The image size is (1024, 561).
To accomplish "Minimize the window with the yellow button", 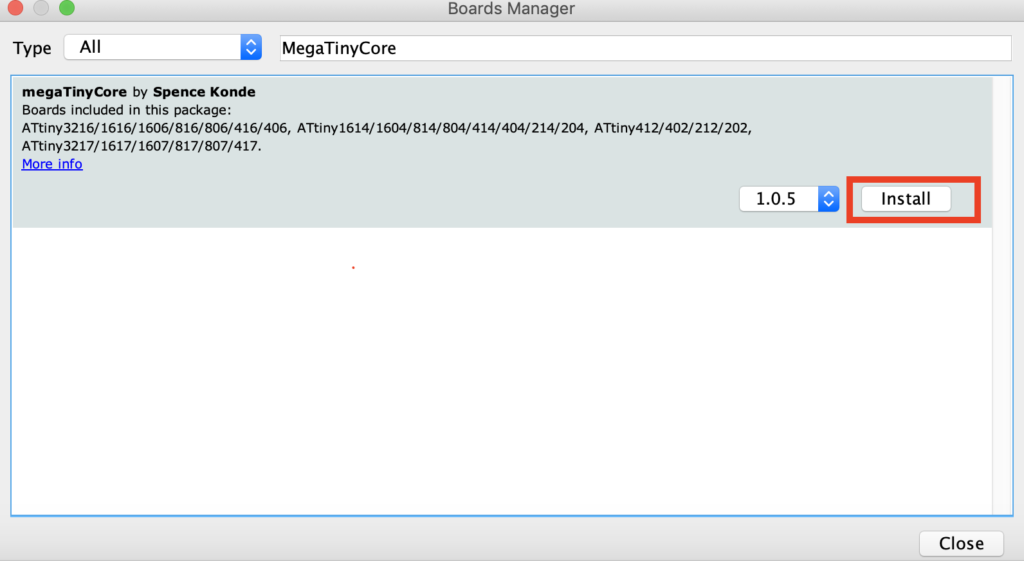I will click(x=41, y=9).
